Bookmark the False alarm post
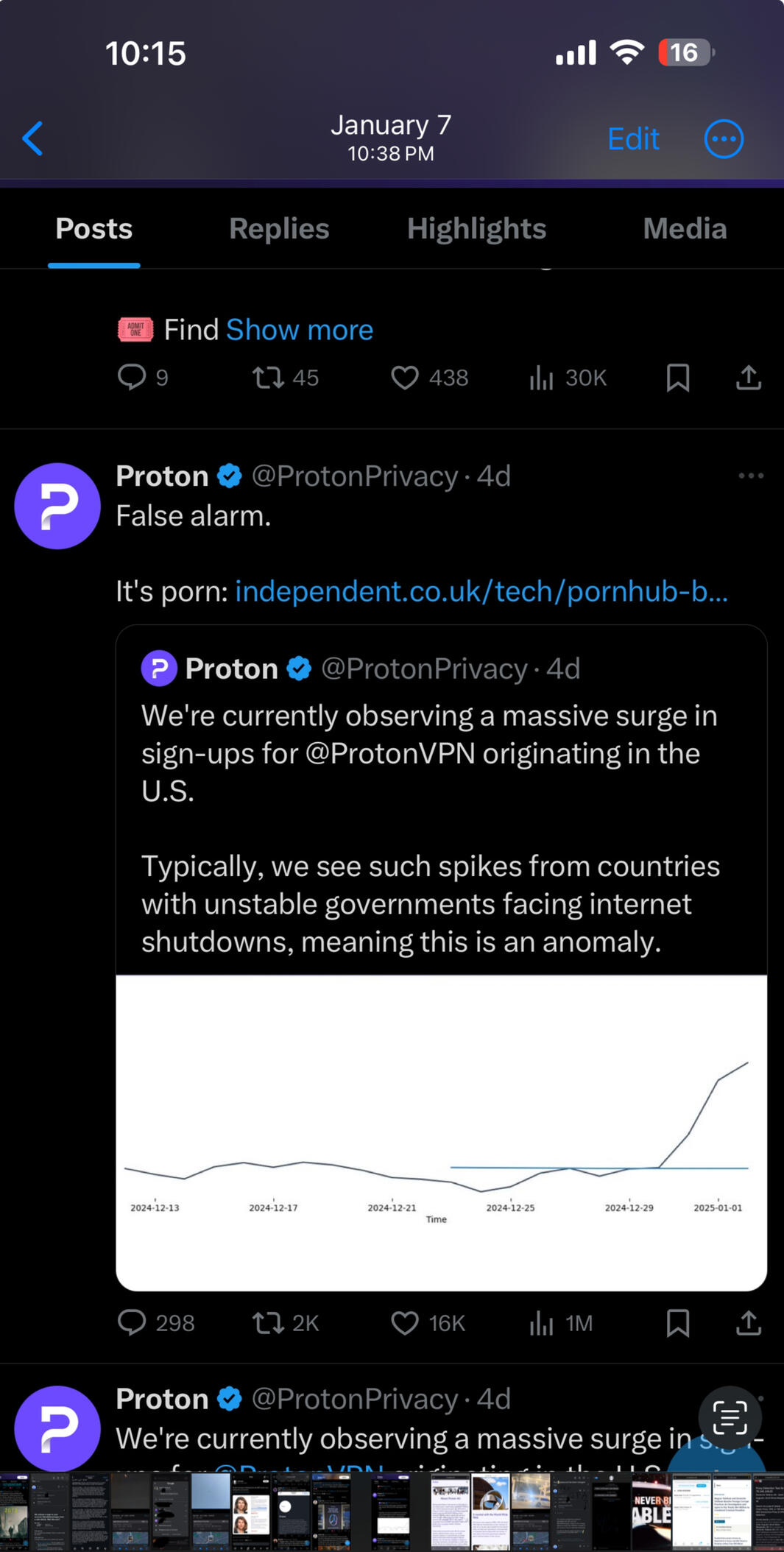The width and height of the screenshot is (784, 1552). click(x=678, y=1323)
